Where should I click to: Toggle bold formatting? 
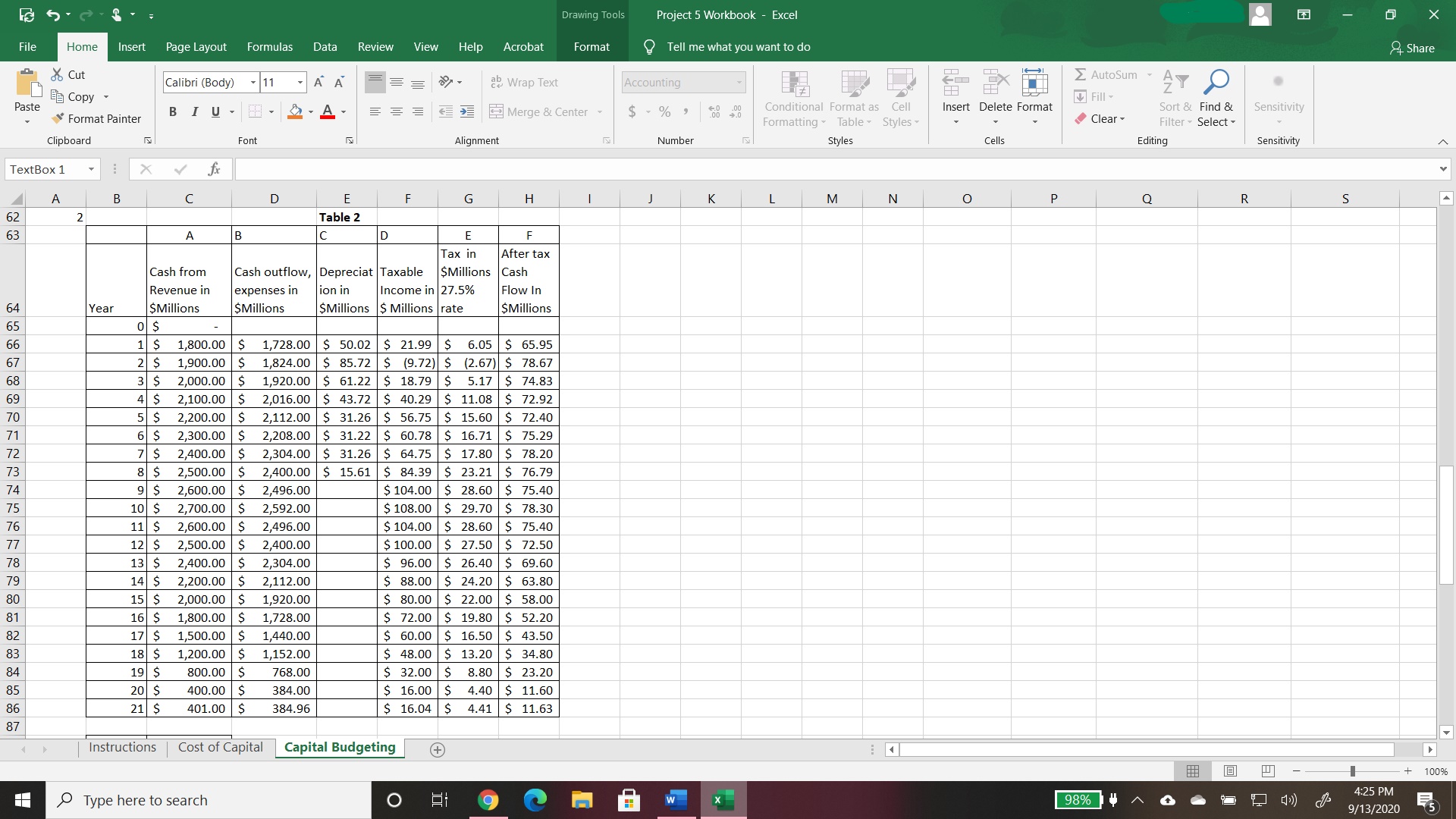tap(172, 111)
